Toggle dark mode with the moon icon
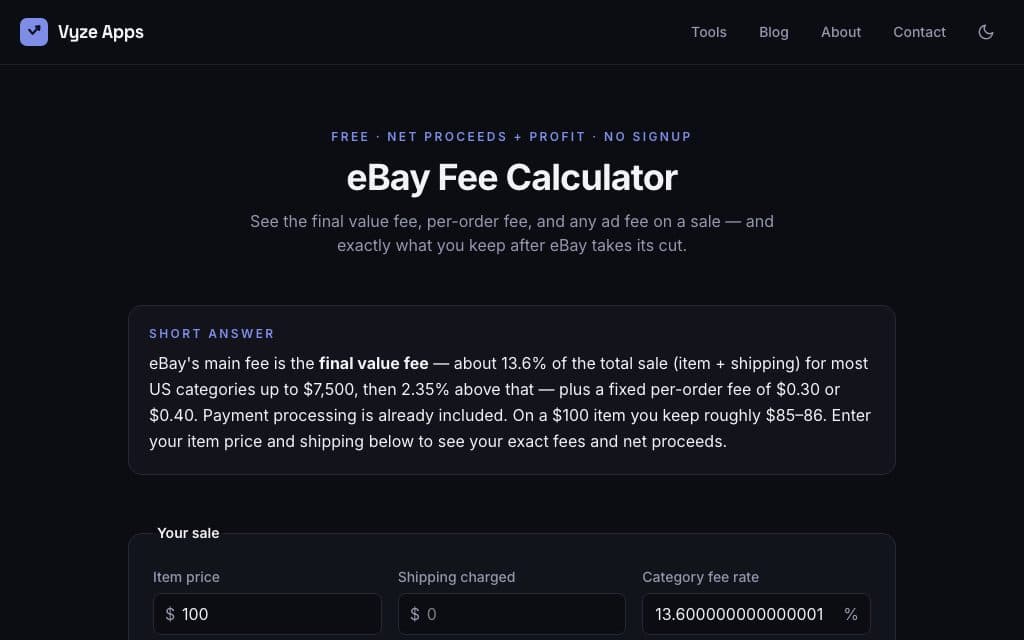The image size is (1024, 640). point(985,32)
